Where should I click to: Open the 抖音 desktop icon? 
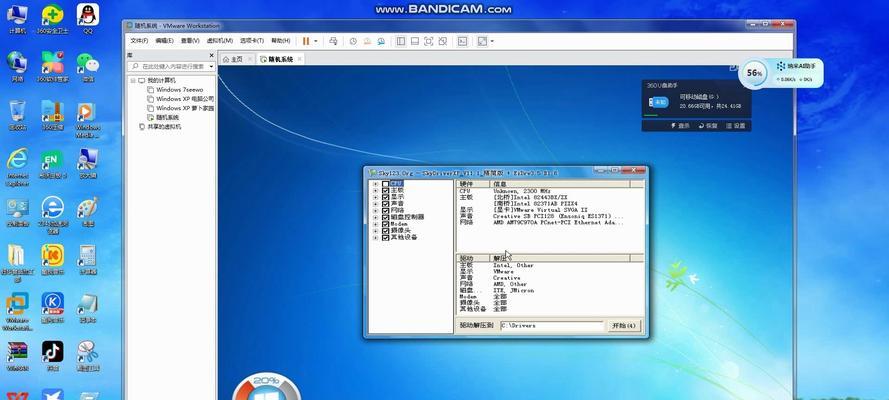52,356
